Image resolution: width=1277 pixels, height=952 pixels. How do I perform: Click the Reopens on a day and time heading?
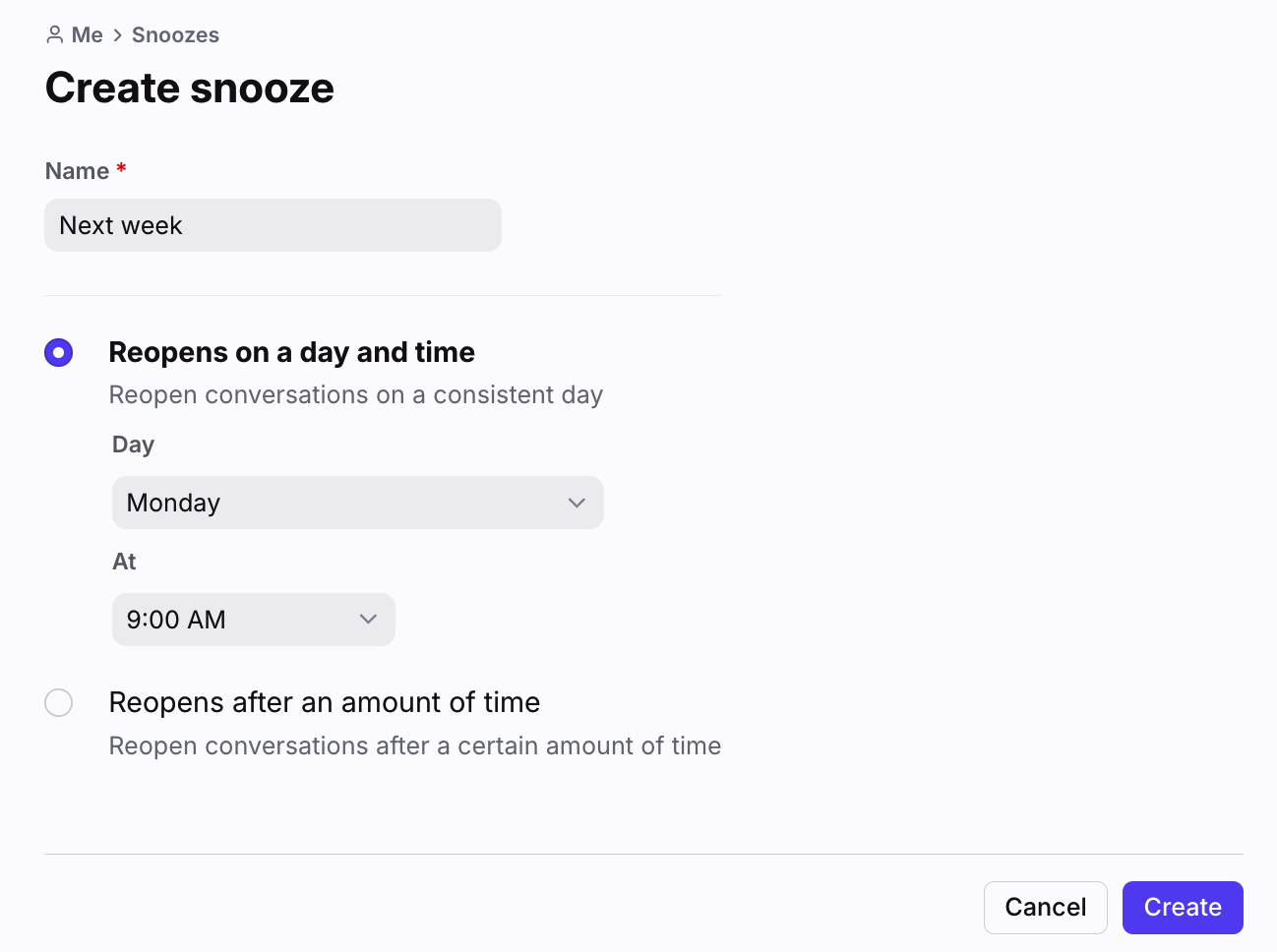(x=292, y=352)
